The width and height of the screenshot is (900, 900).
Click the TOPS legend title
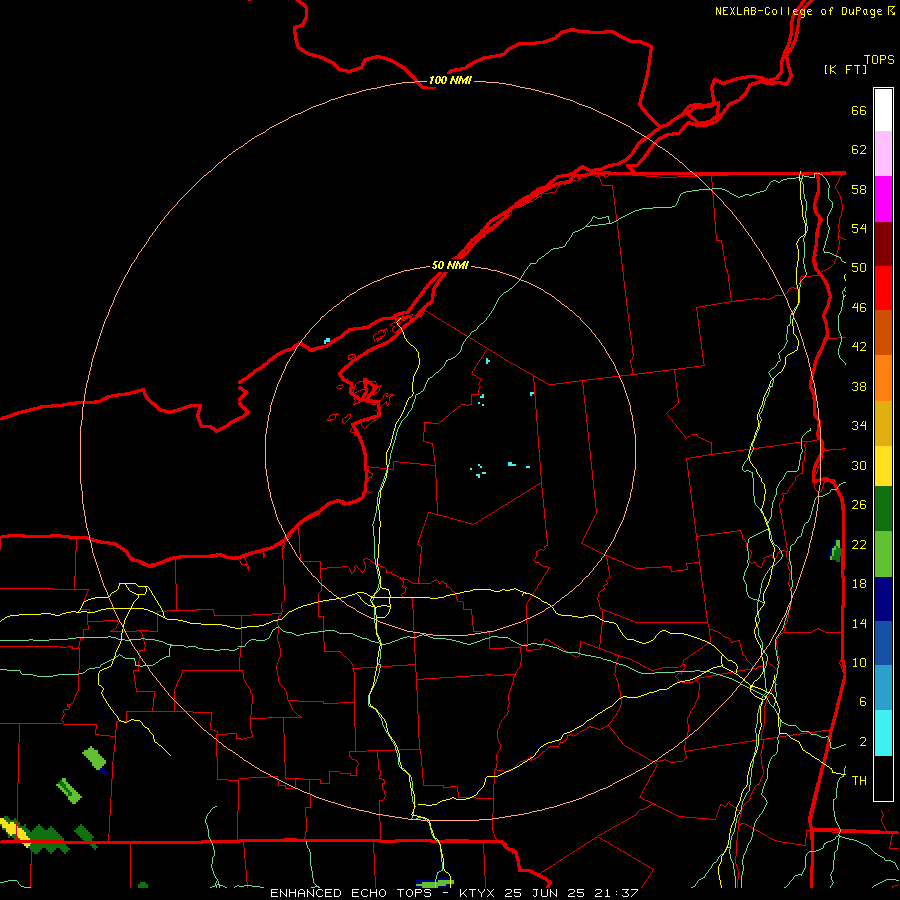[x=879, y=60]
